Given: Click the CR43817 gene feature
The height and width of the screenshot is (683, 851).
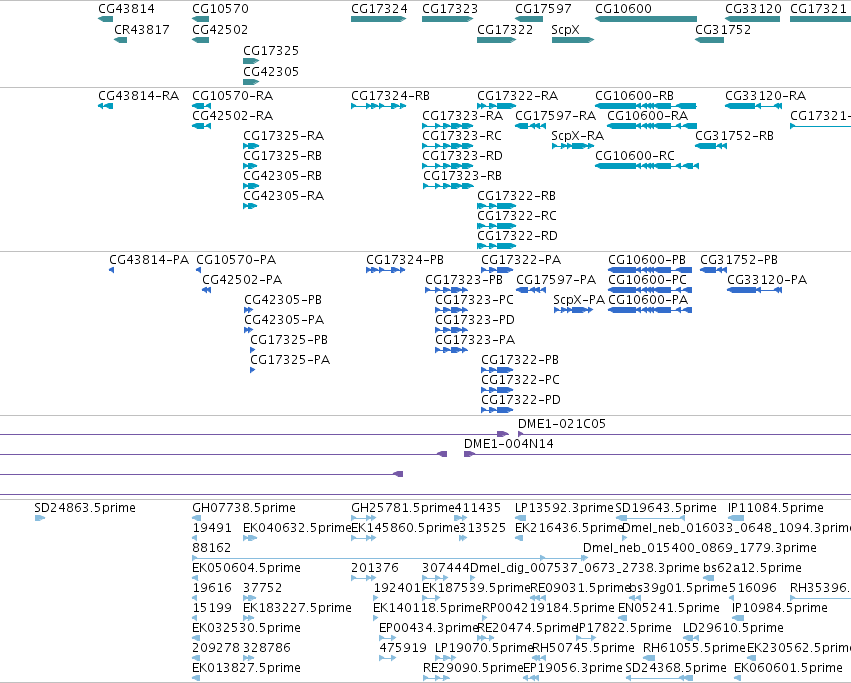Looking at the screenshot, I should [x=120, y=40].
